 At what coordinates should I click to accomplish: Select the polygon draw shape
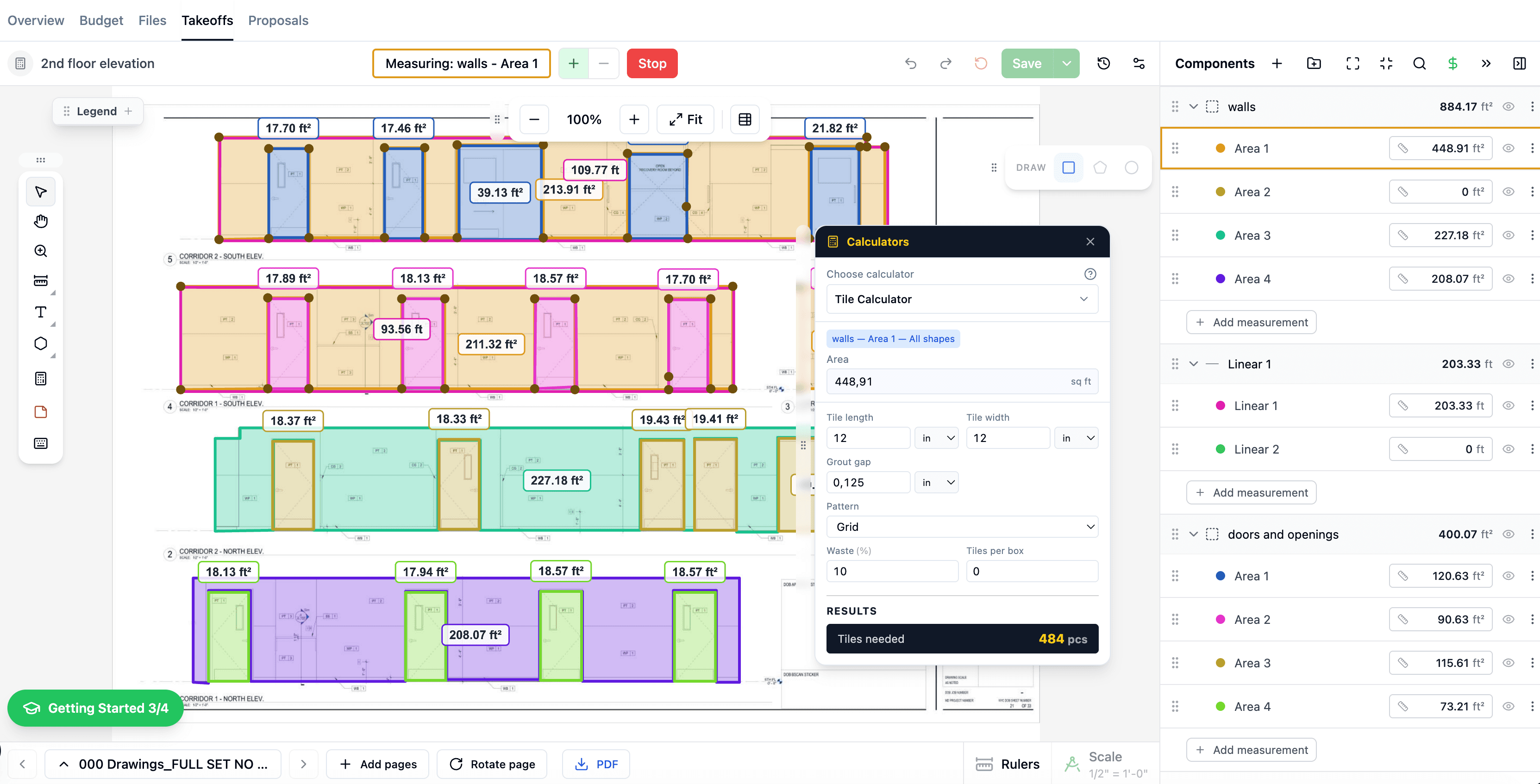click(x=1100, y=168)
